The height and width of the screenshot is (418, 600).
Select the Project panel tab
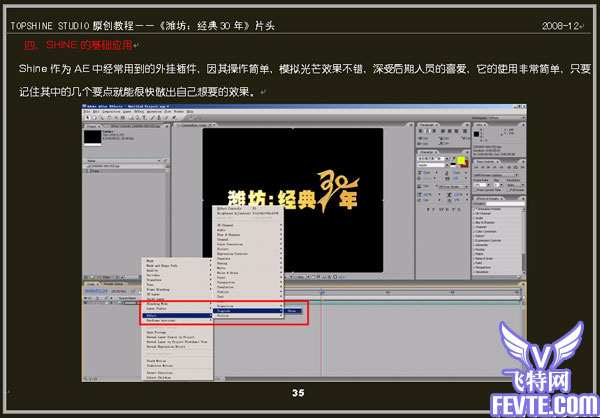point(93,126)
